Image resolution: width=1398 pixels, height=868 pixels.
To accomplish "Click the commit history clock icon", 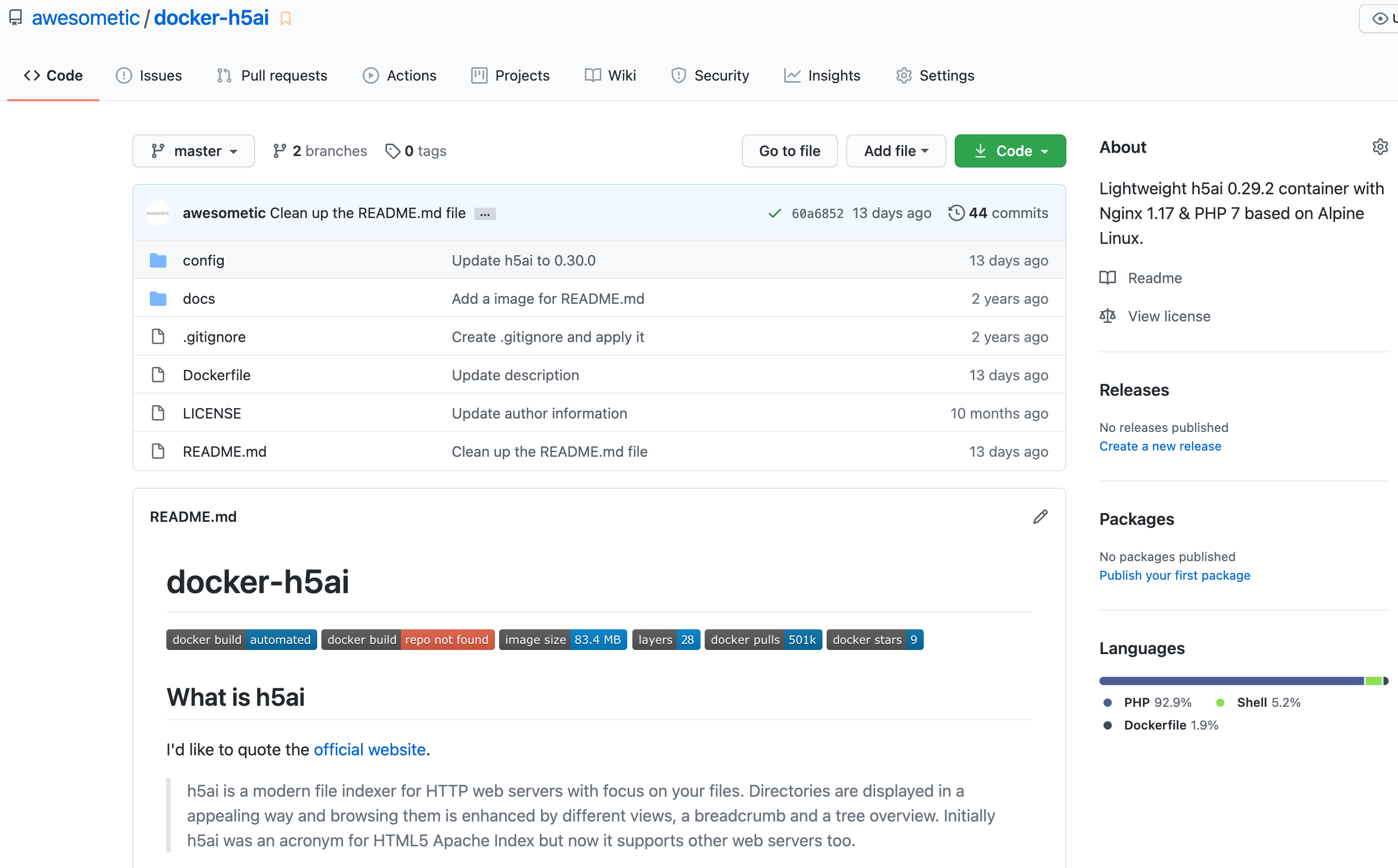I will pyautogui.click(x=956, y=213).
